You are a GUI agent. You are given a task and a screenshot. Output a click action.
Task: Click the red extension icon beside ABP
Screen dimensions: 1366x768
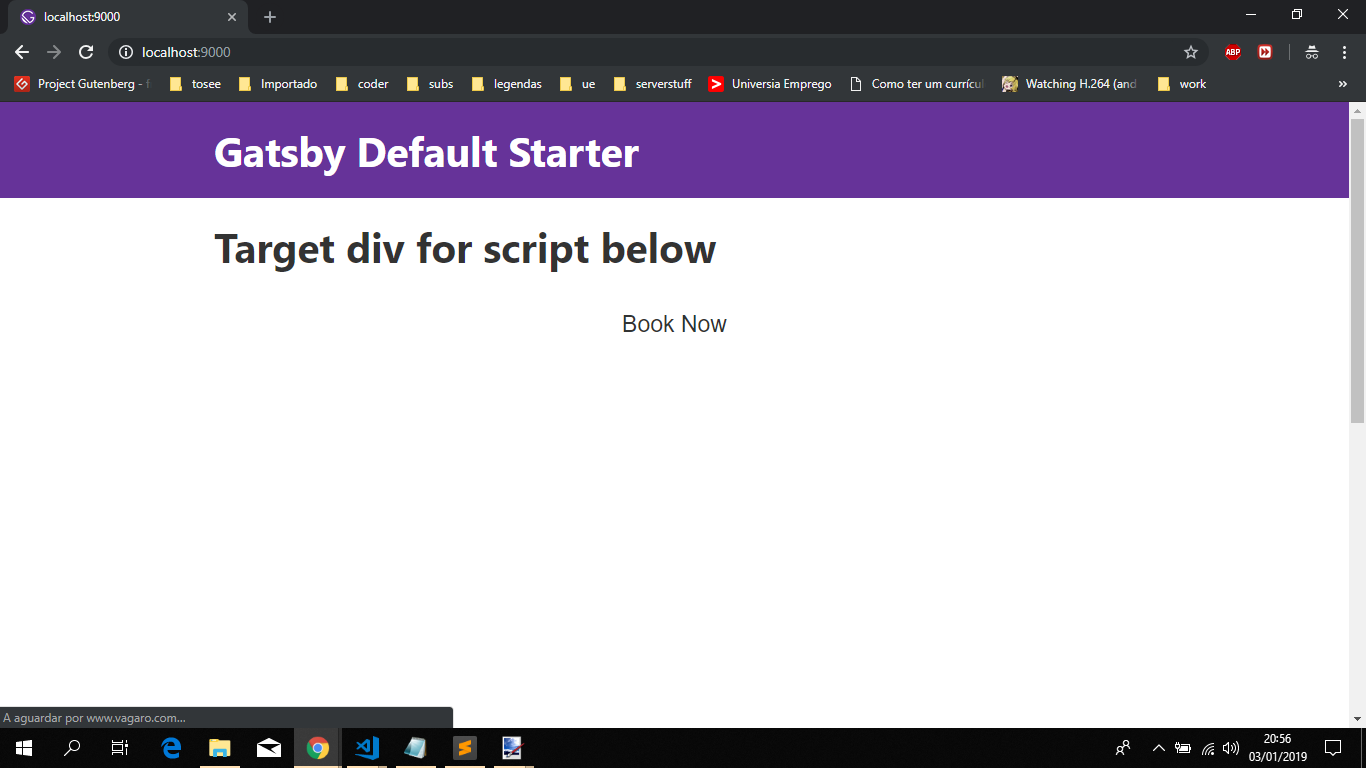click(1265, 52)
